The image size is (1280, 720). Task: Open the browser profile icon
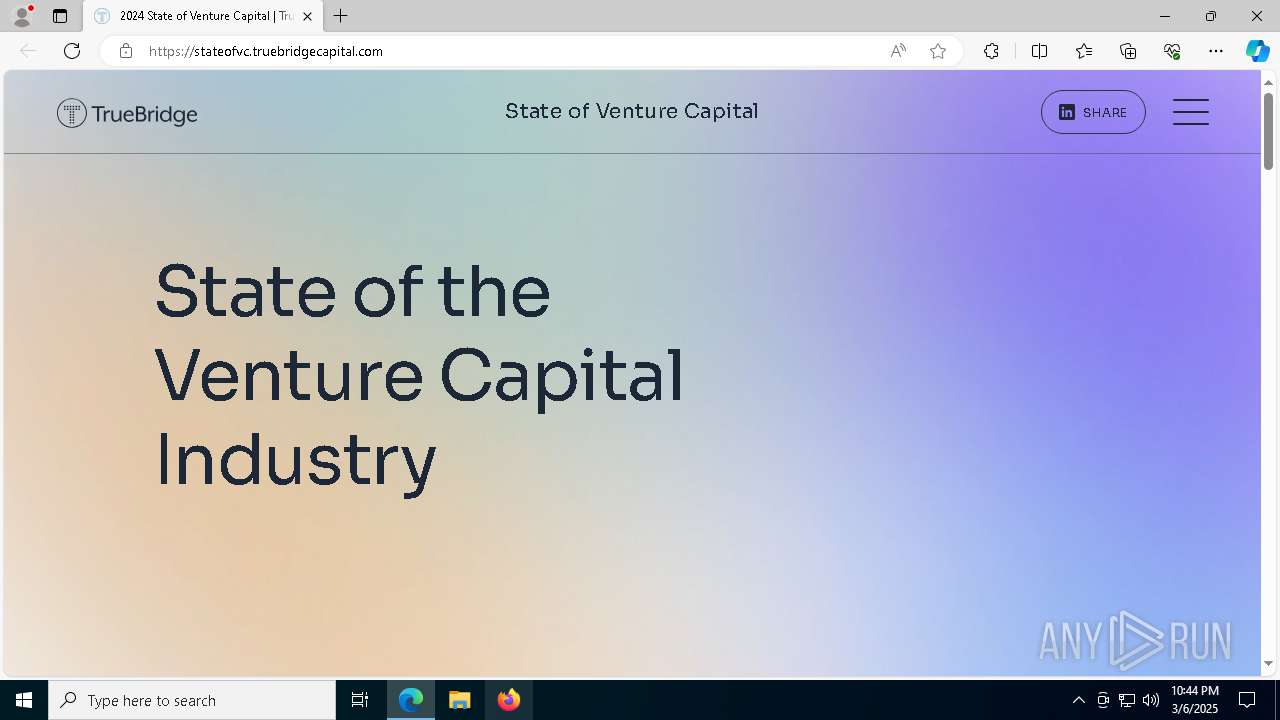(22, 16)
